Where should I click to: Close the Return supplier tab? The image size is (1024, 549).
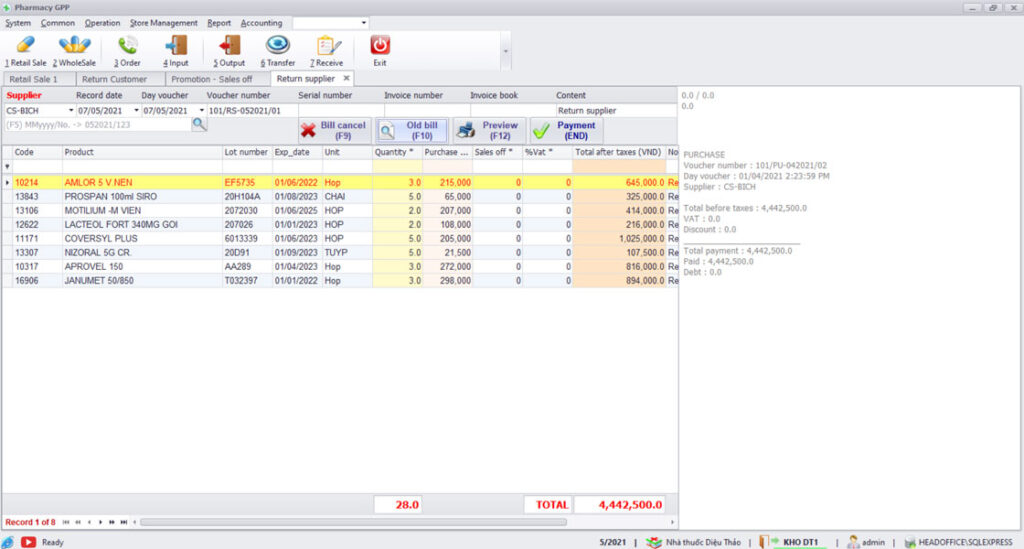click(x=346, y=78)
